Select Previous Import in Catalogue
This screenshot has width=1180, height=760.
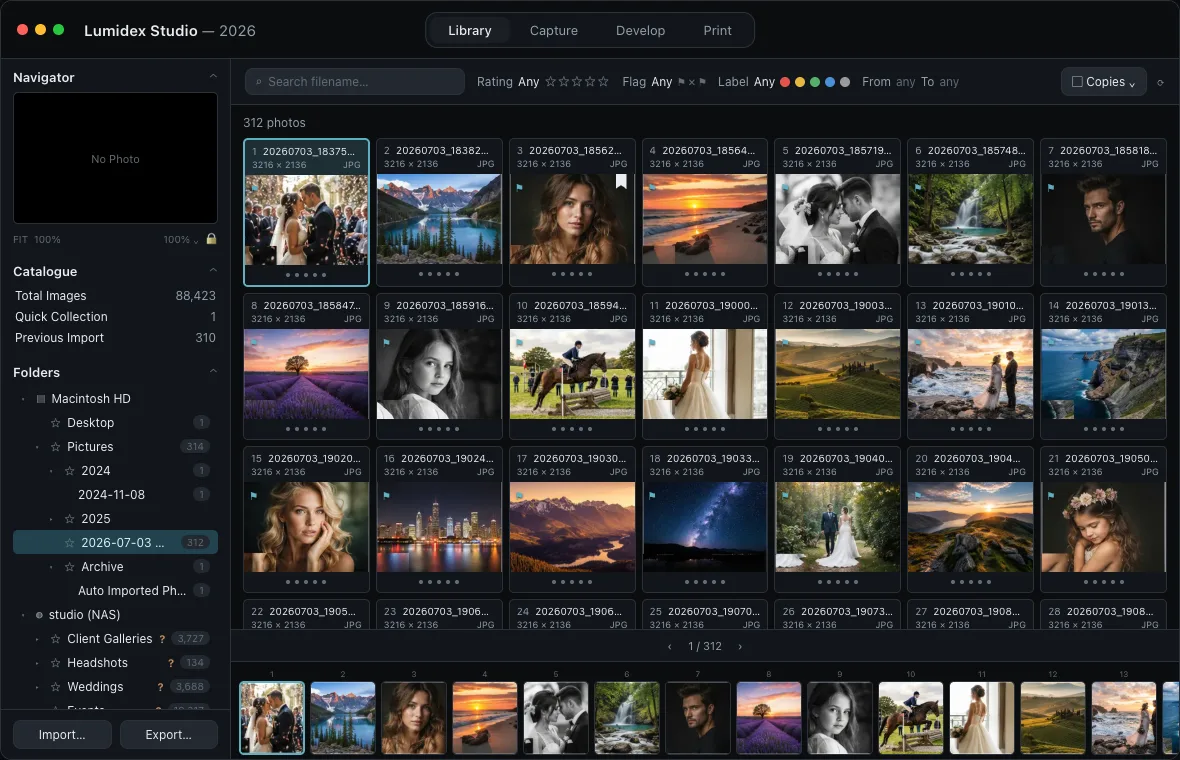click(115, 338)
